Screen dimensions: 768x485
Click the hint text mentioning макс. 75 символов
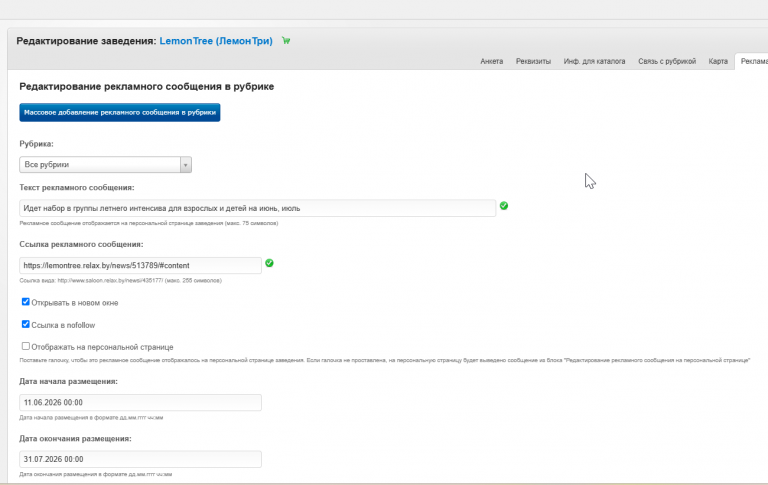click(149, 223)
